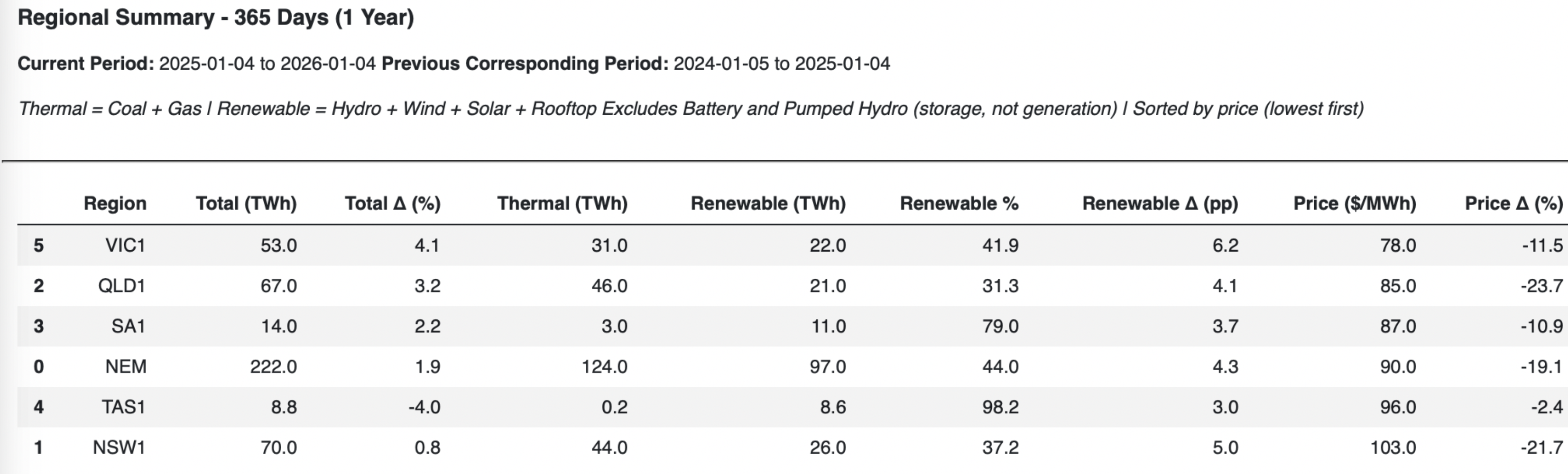Click the Price Δ (%) column header

tap(1513, 203)
